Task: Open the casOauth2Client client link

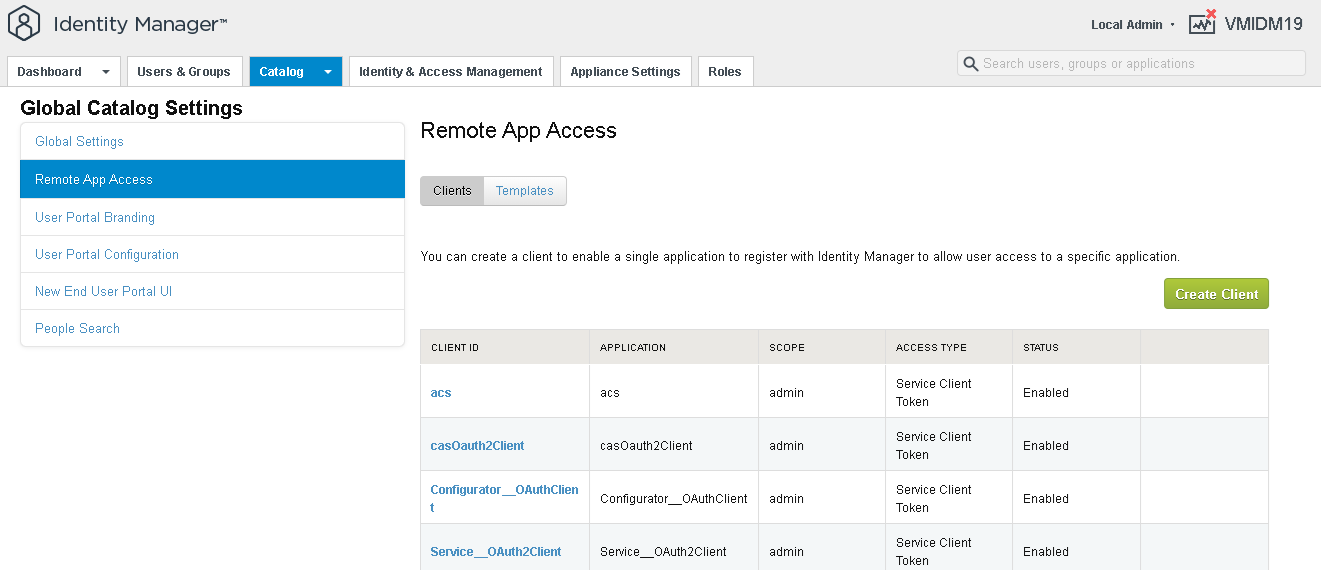Action: click(478, 446)
